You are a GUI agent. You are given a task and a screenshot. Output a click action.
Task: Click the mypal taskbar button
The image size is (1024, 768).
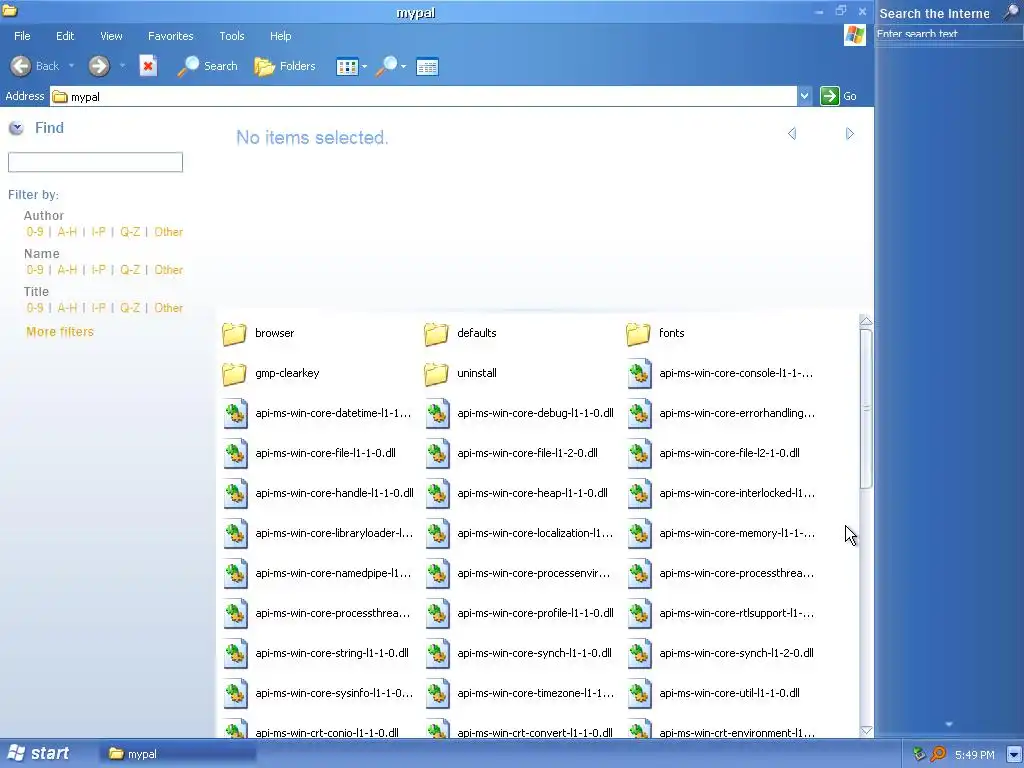(x=178, y=754)
